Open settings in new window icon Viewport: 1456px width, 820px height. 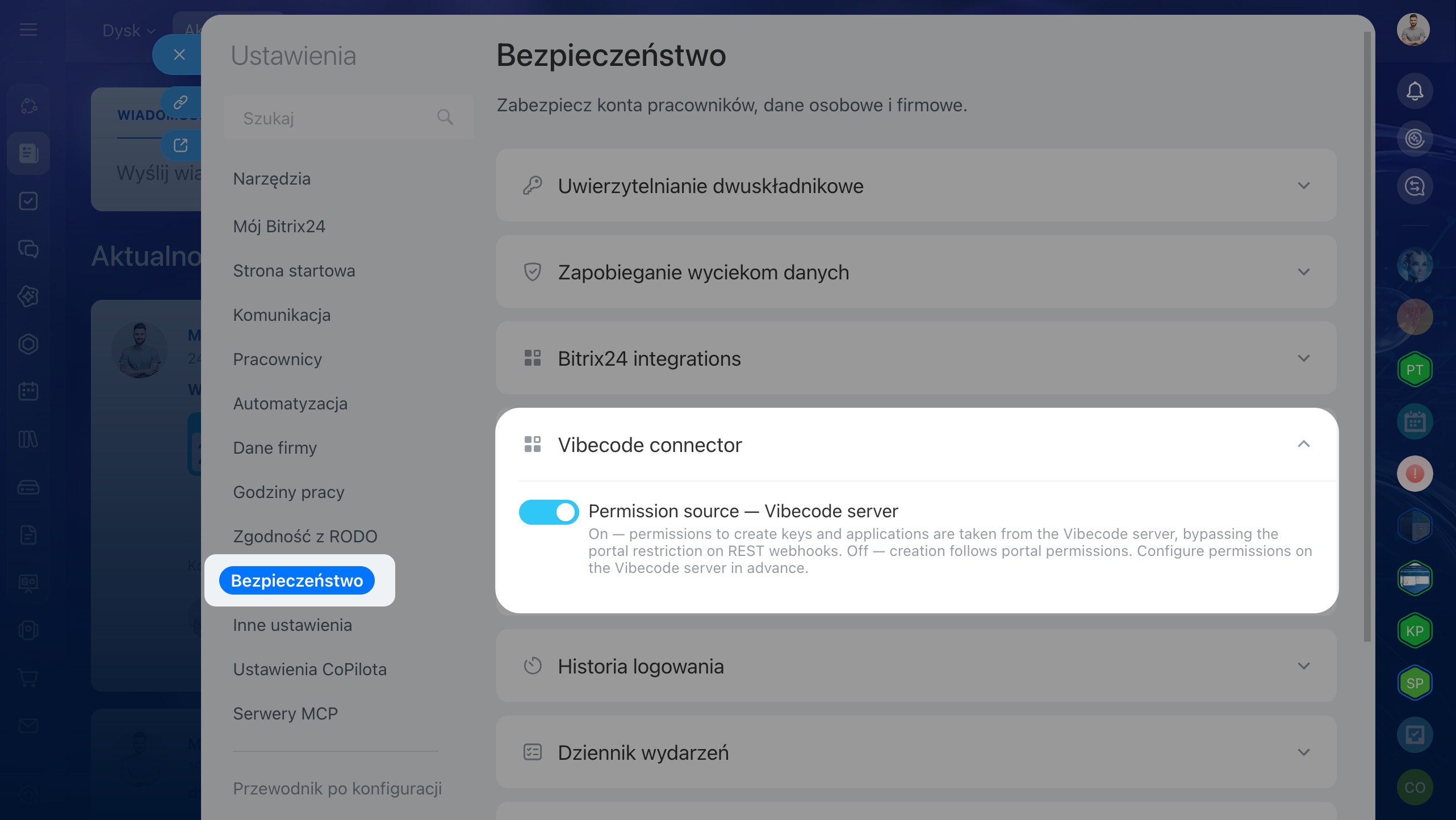coord(181,145)
